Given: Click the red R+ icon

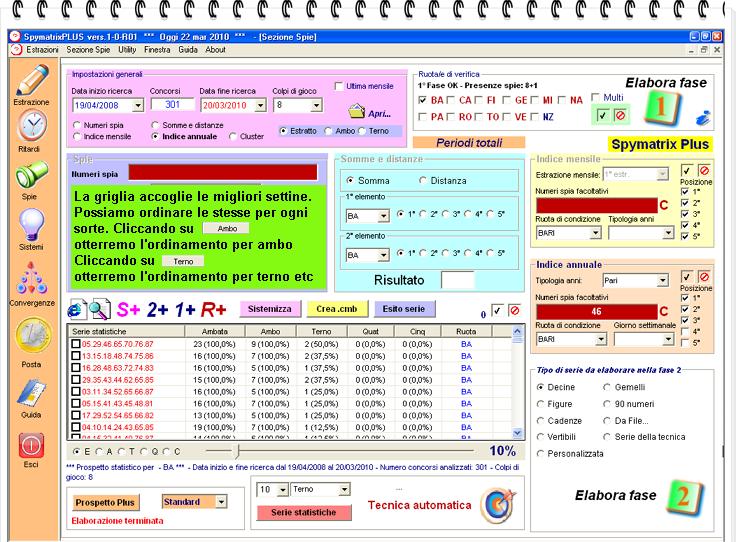Looking at the screenshot, I should point(214,309).
